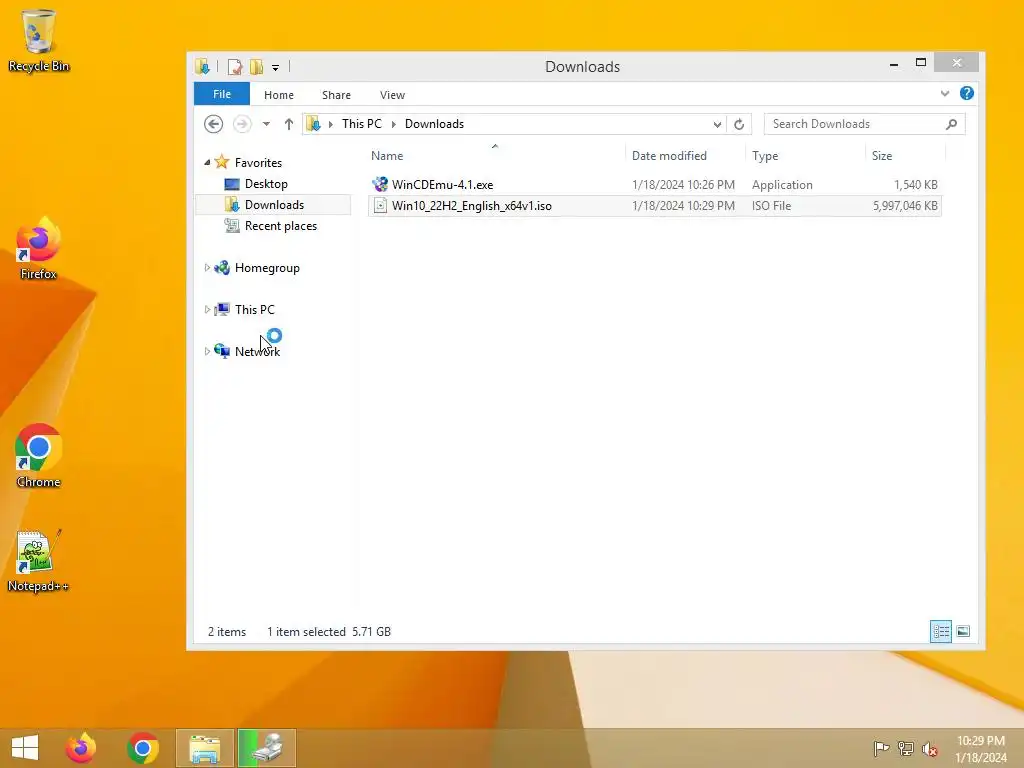Screen dimensions: 1024x768
Task: Minimize the Downloads window
Action: pos(894,63)
